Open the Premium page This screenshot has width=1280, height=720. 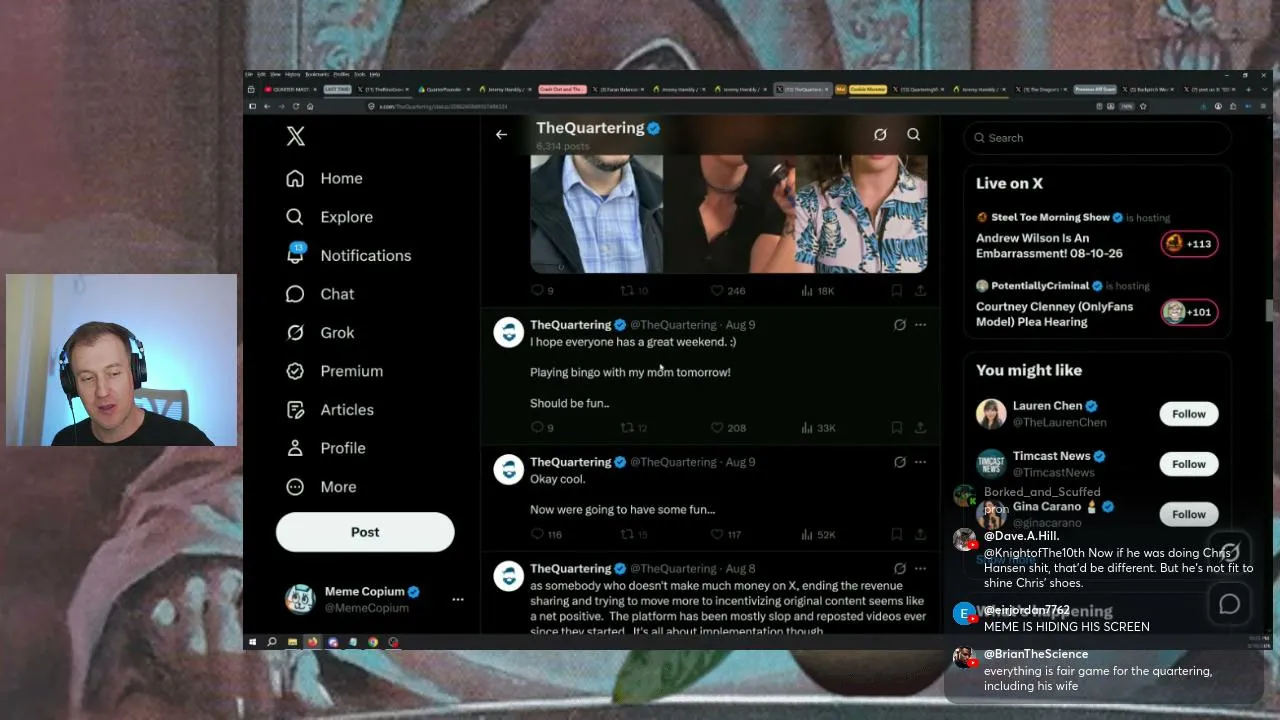point(334,371)
